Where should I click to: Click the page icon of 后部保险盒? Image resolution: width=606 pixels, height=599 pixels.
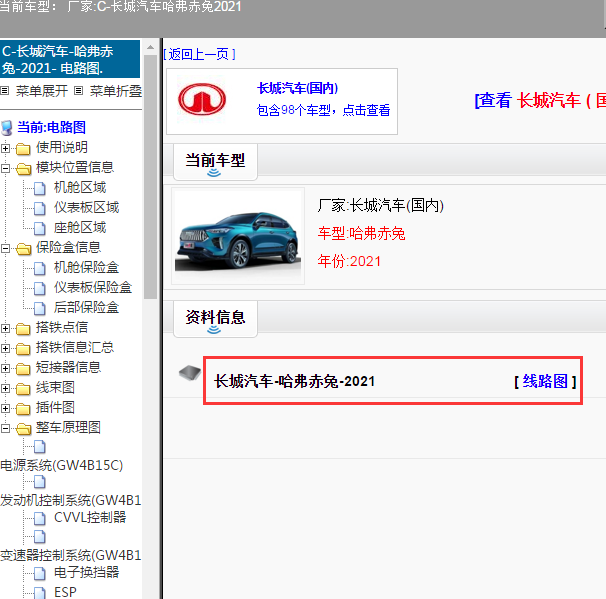[x=40, y=308]
